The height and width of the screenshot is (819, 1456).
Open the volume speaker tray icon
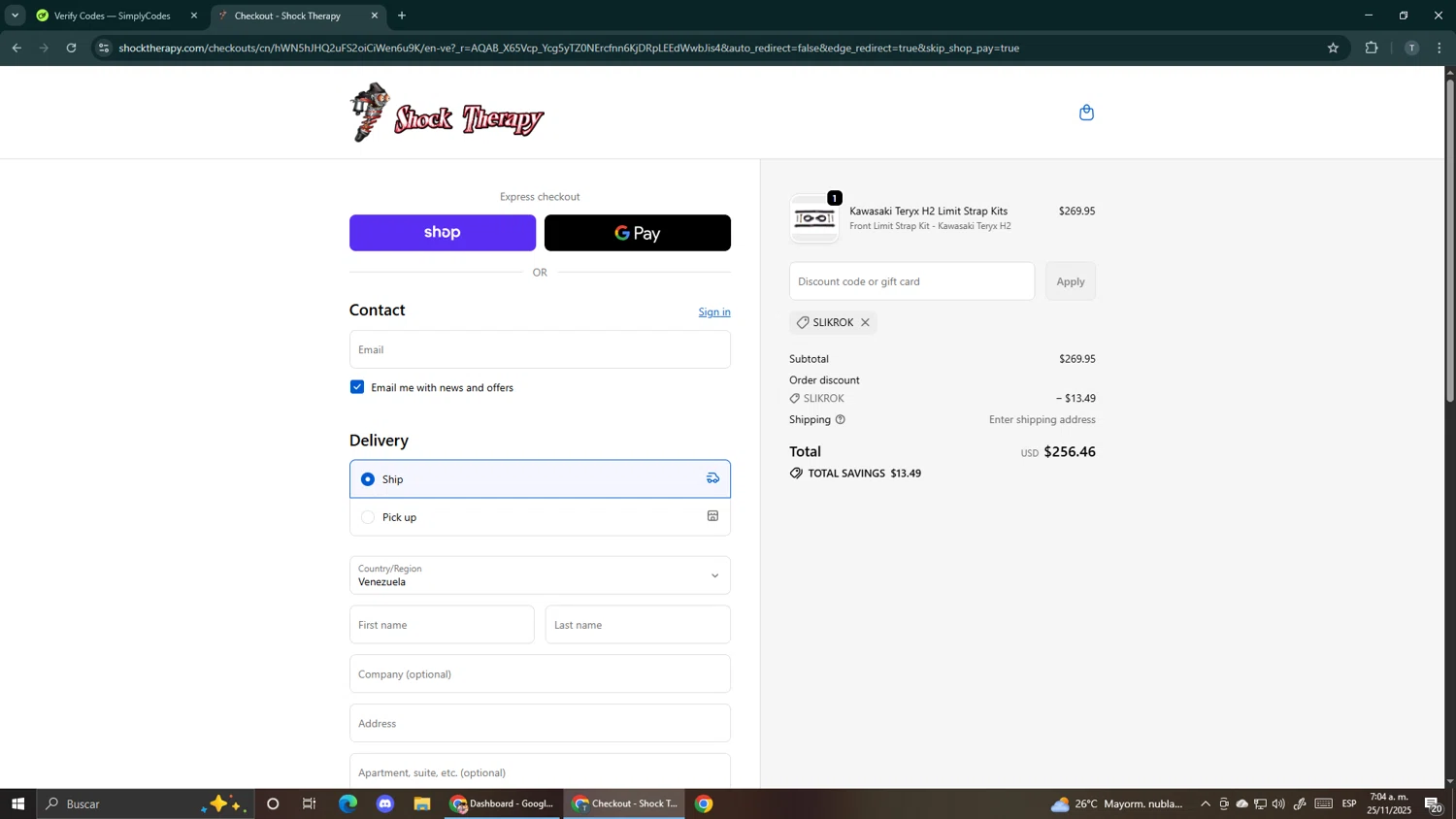(x=1278, y=803)
